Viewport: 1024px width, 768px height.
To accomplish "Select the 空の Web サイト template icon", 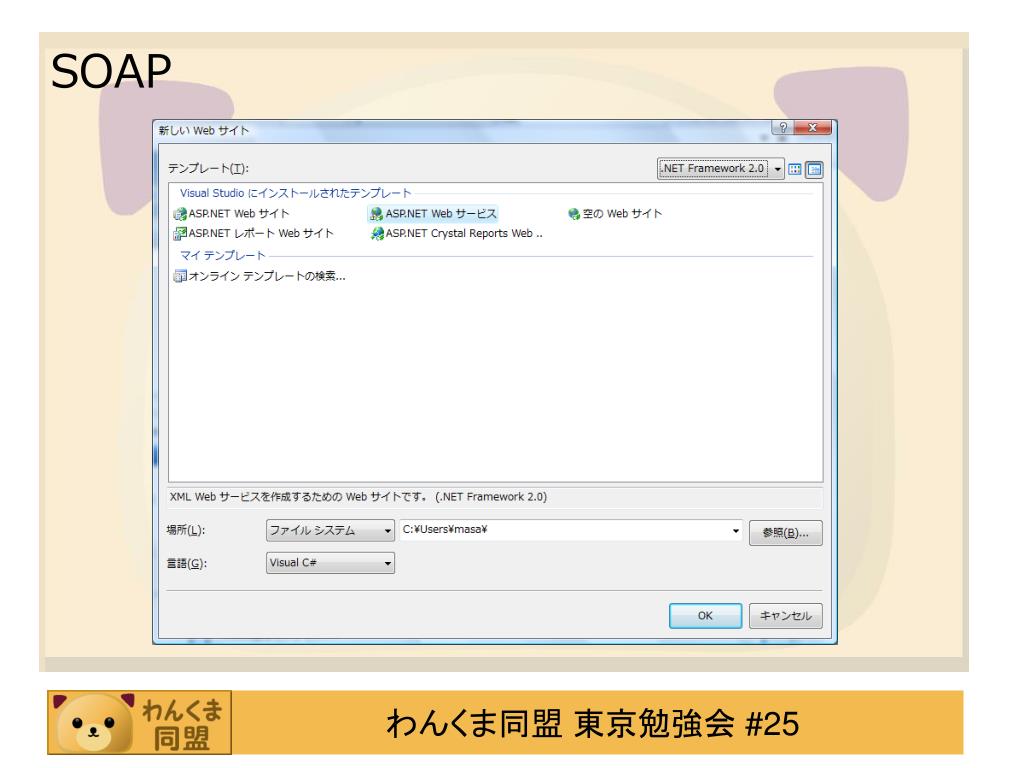I will click(574, 214).
